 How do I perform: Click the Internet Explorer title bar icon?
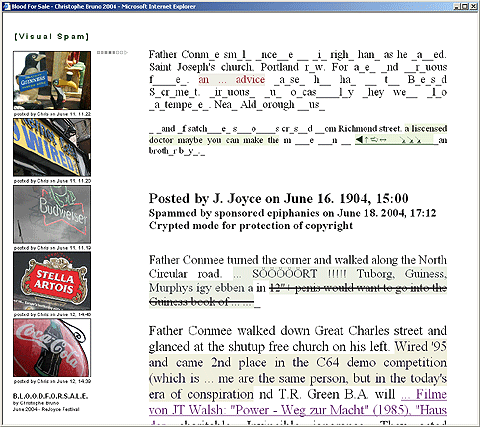(7, 6)
